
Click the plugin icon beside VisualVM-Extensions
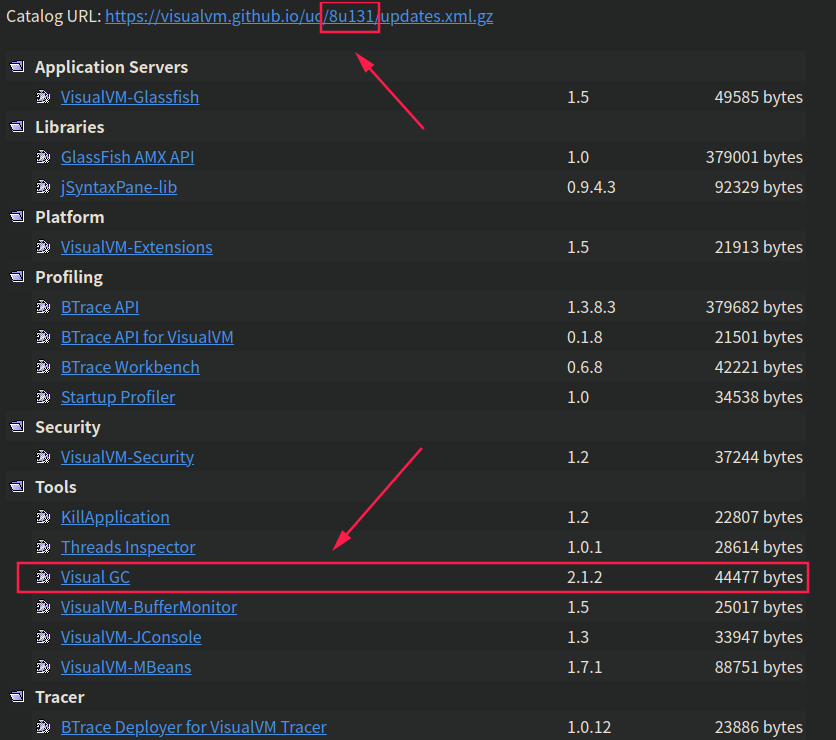point(43,247)
